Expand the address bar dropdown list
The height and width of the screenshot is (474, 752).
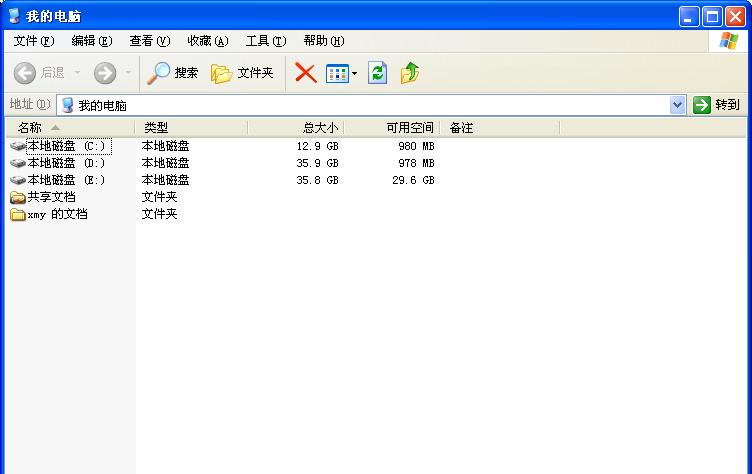click(677, 105)
